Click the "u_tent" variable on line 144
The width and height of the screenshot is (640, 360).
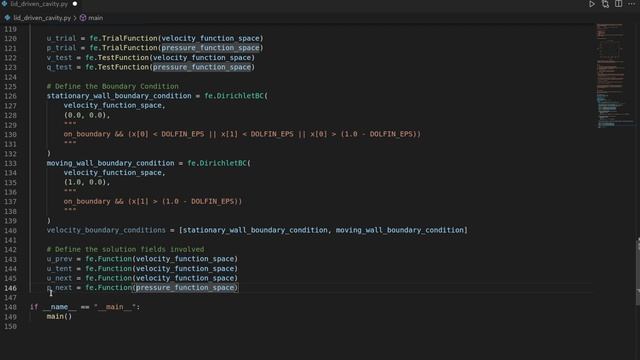[59, 269]
